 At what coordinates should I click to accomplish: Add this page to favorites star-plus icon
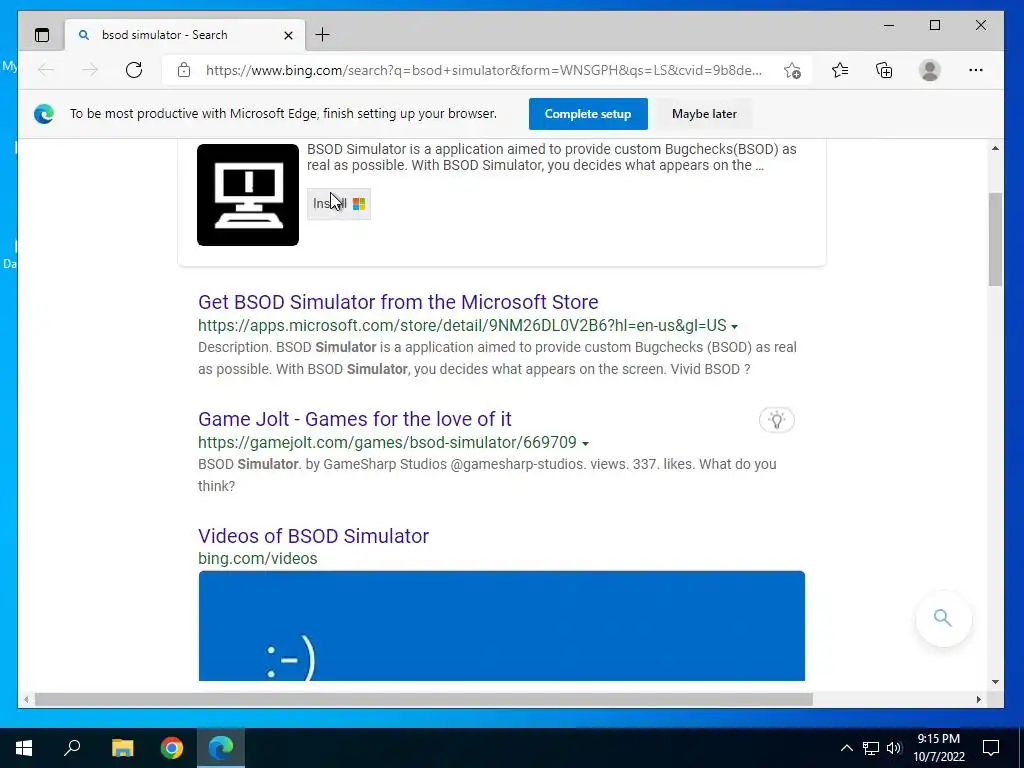[x=792, y=70]
